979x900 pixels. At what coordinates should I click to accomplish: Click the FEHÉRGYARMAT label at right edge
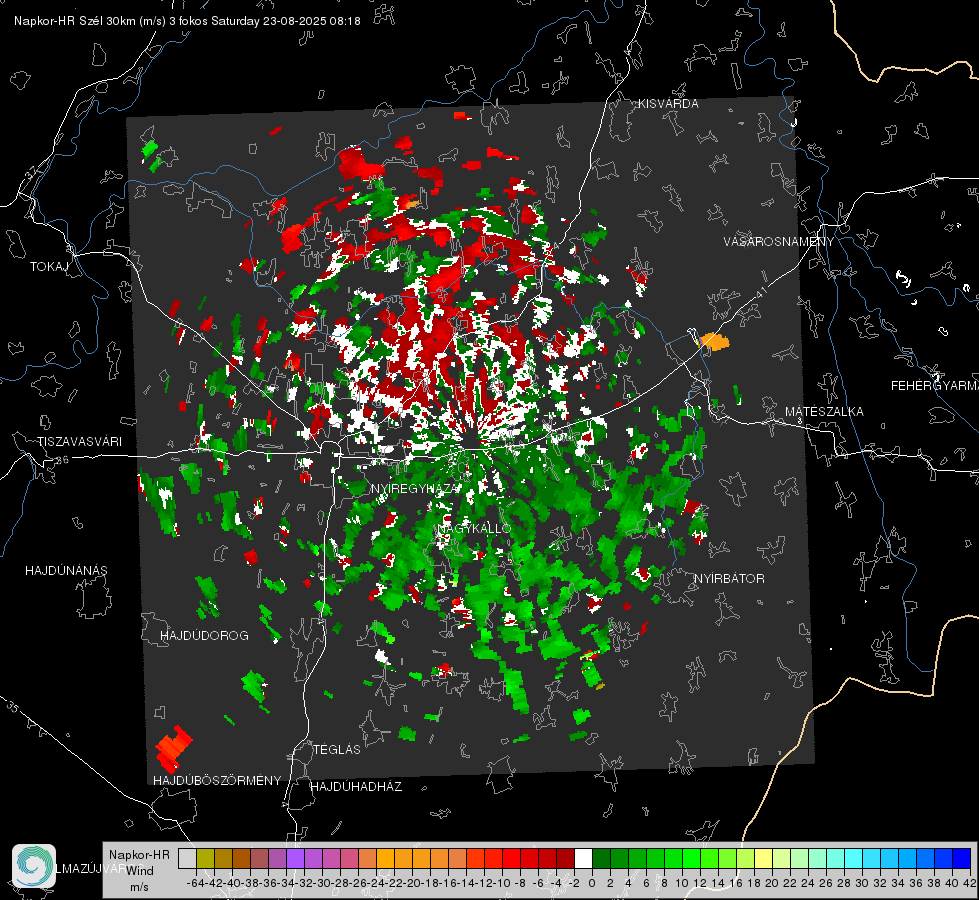pyautogui.click(x=934, y=385)
